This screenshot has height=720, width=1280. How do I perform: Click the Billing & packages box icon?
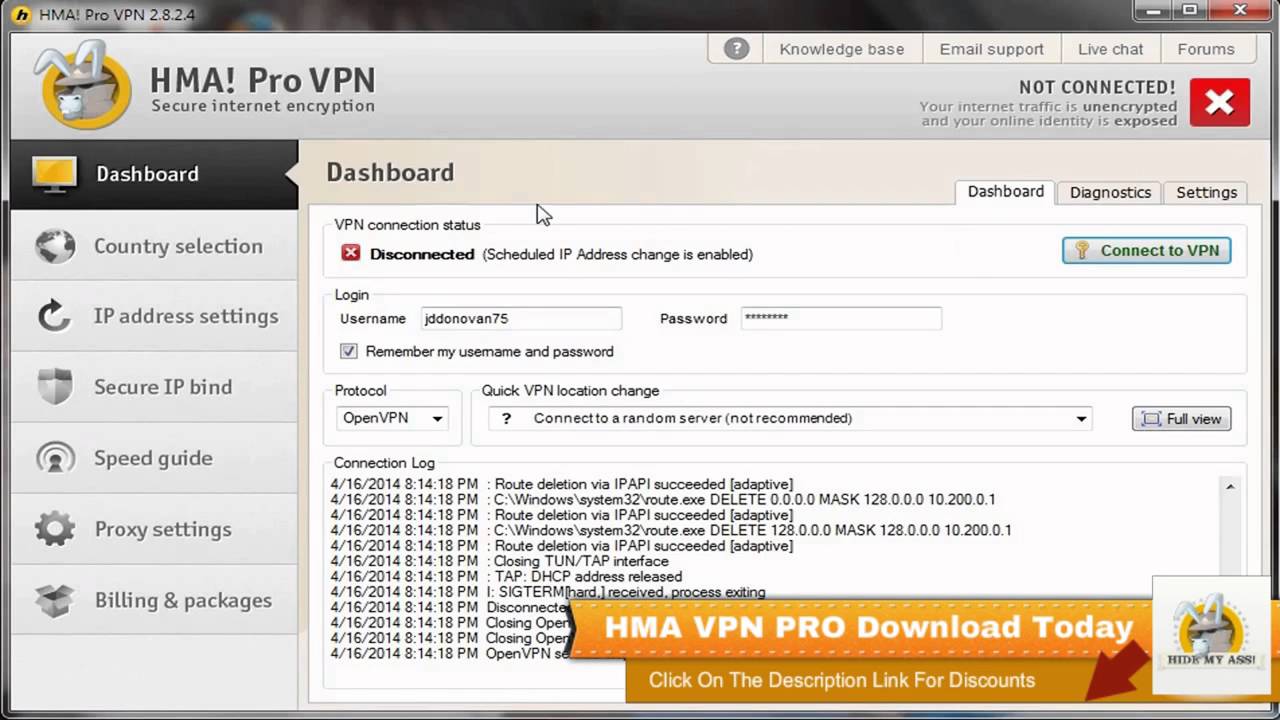pos(54,600)
